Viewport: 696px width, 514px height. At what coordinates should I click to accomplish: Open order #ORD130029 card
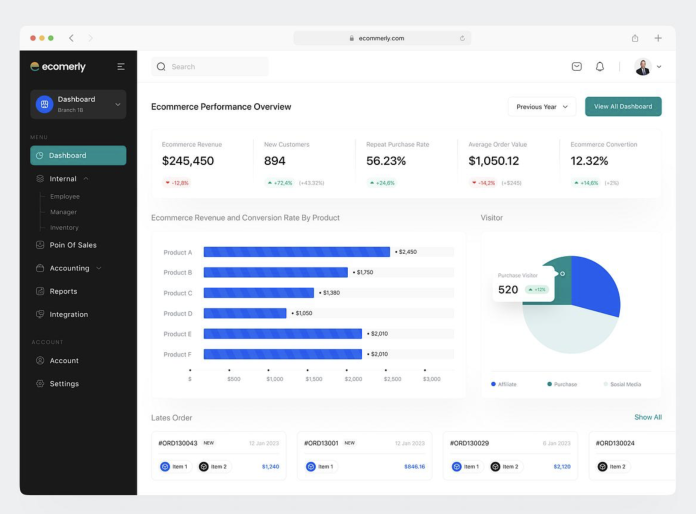click(x=510, y=456)
